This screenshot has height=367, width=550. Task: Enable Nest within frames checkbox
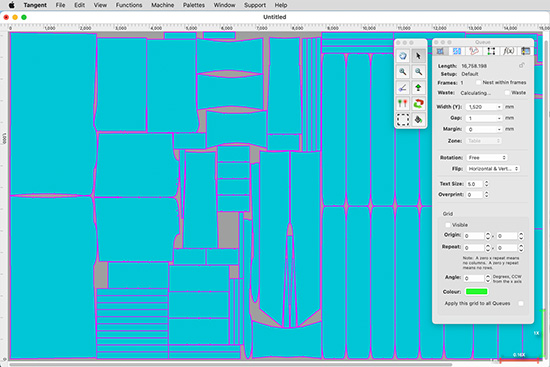pyautogui.click(x=478, y=82)
